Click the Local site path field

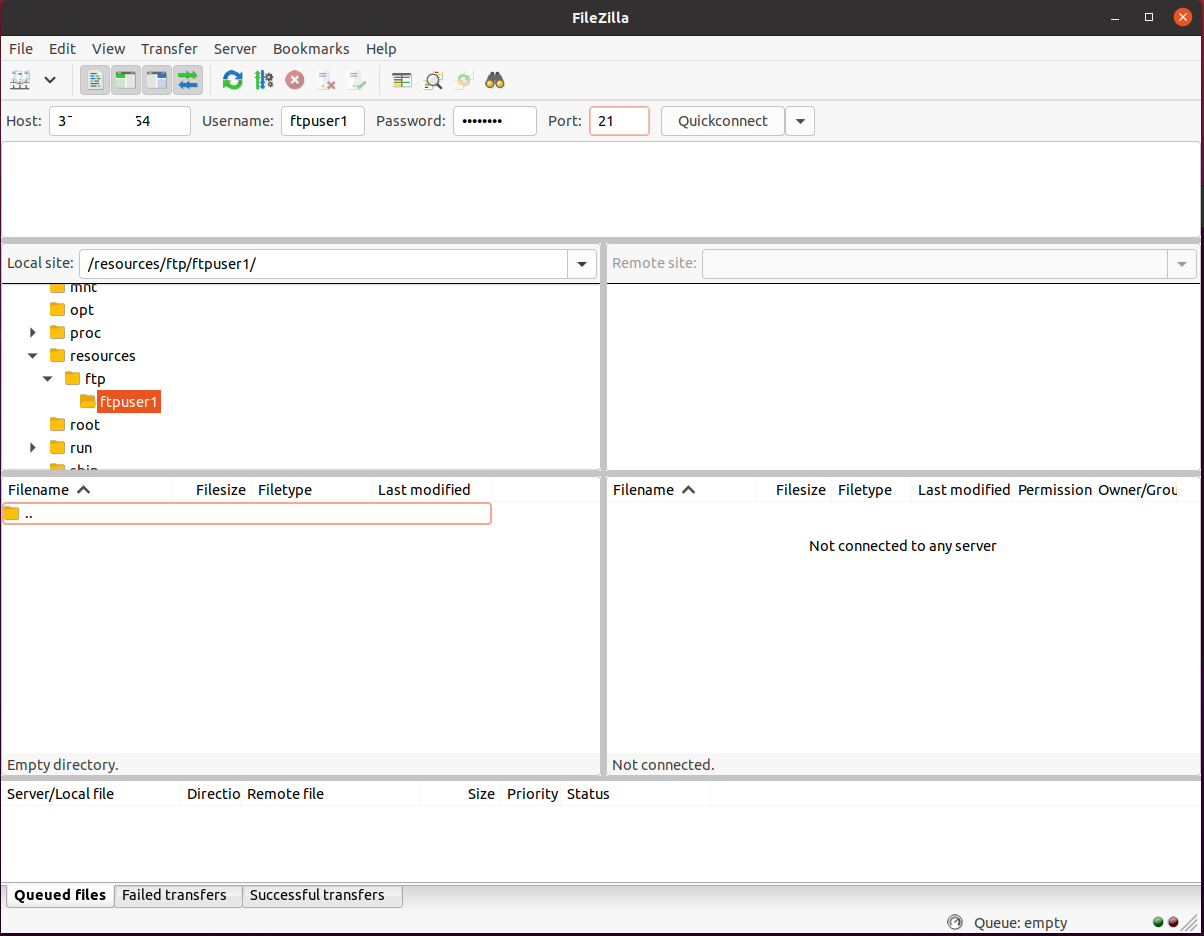(x=324, y=264)
